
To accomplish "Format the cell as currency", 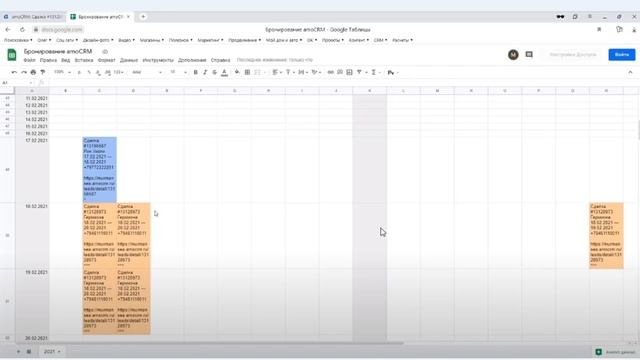I will coord(79,72).
